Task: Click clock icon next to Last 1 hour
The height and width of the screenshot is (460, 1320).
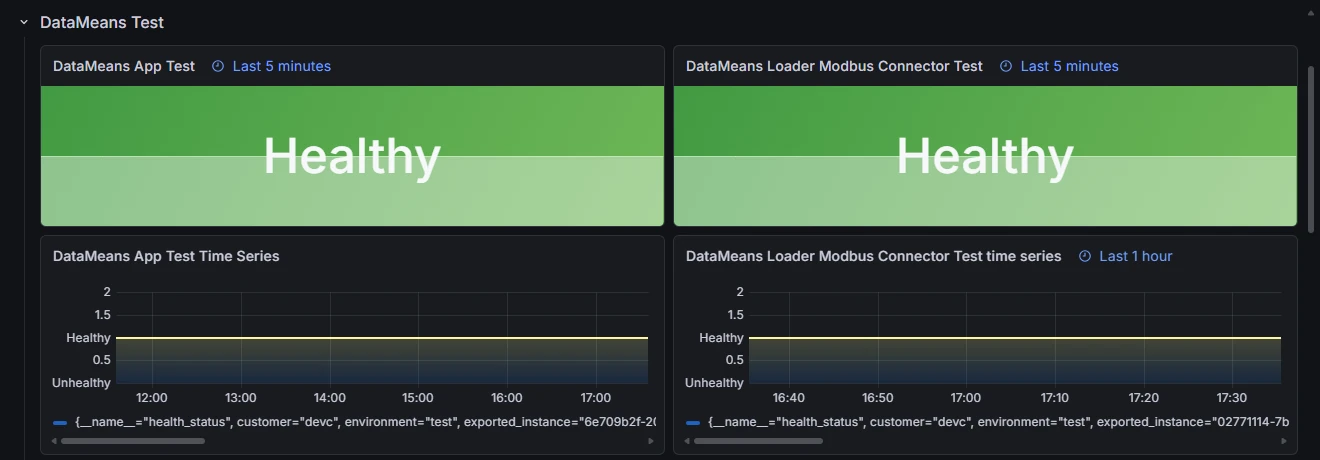Action: point(1085,256)
